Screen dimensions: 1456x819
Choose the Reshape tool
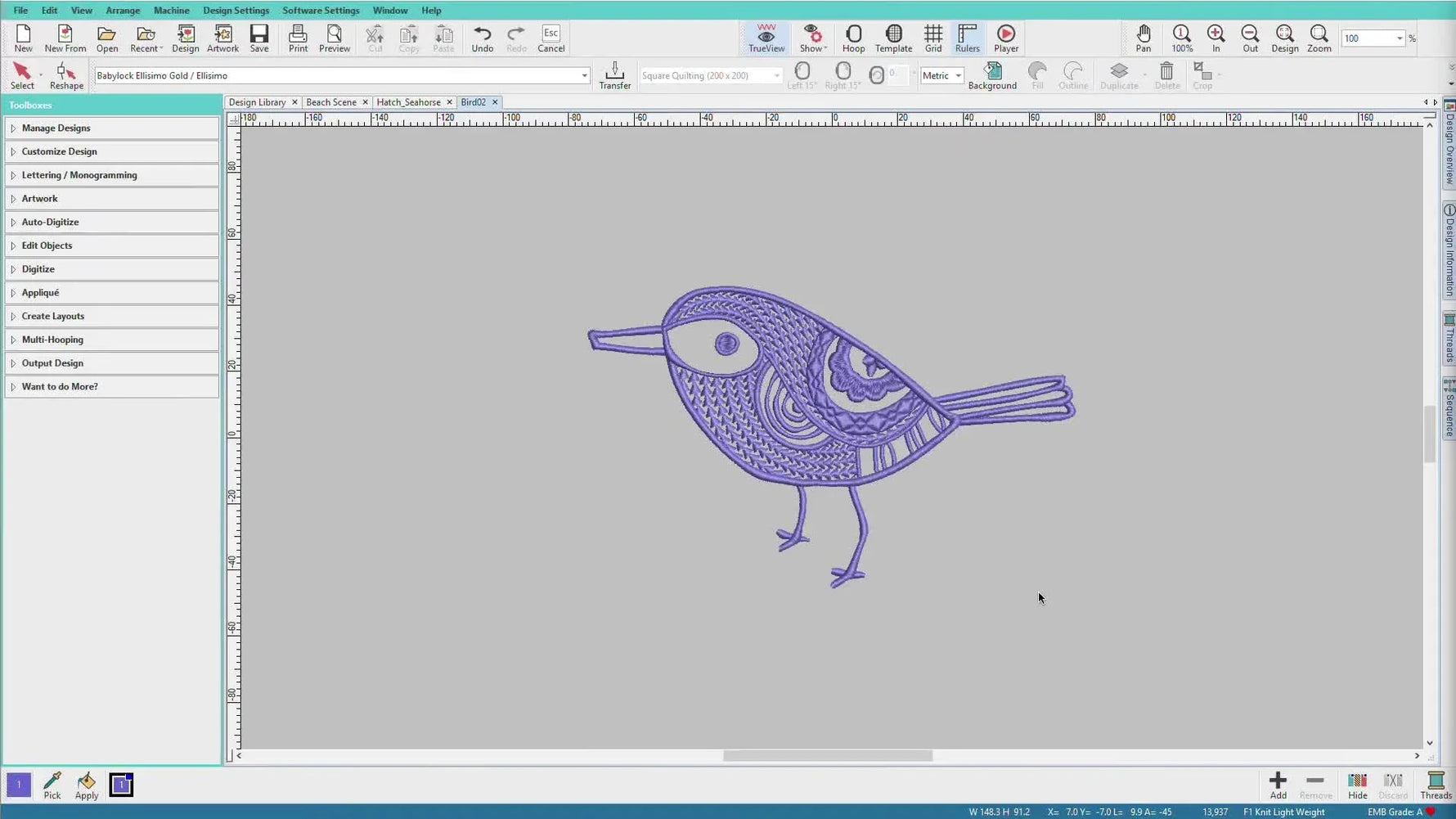(66, 75)
